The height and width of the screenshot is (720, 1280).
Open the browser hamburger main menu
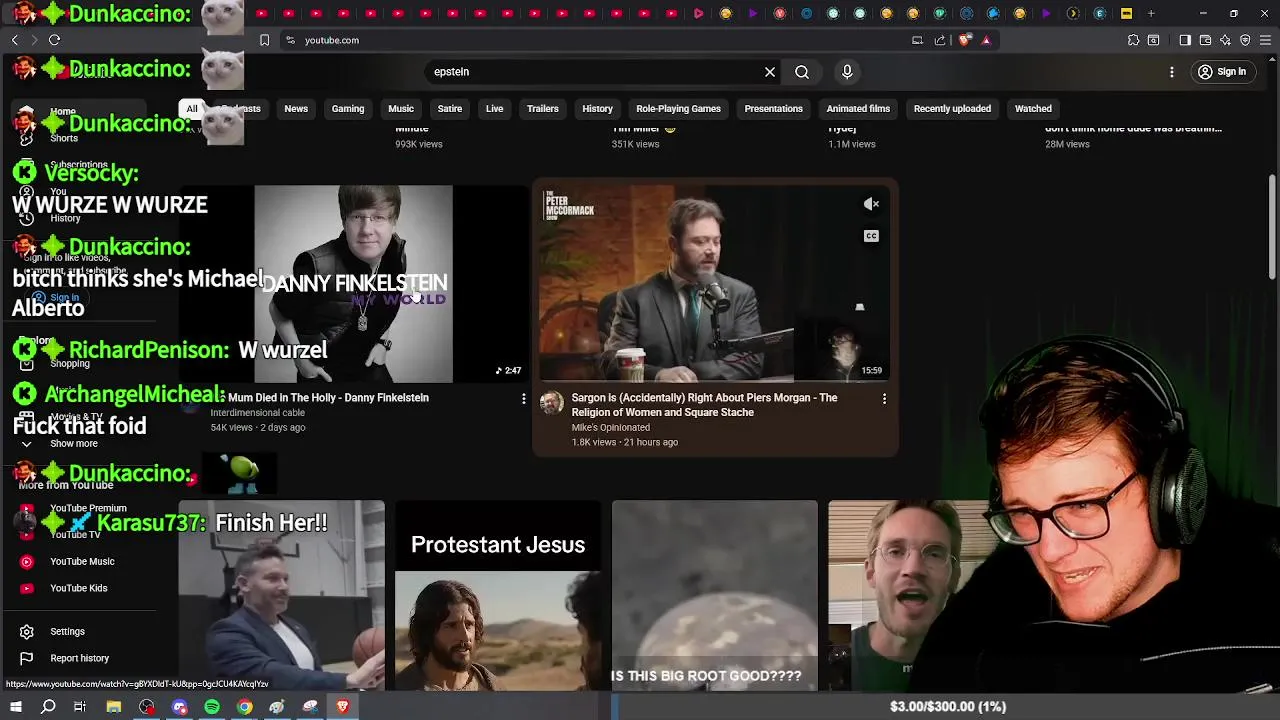click(x=1266, y=40)
